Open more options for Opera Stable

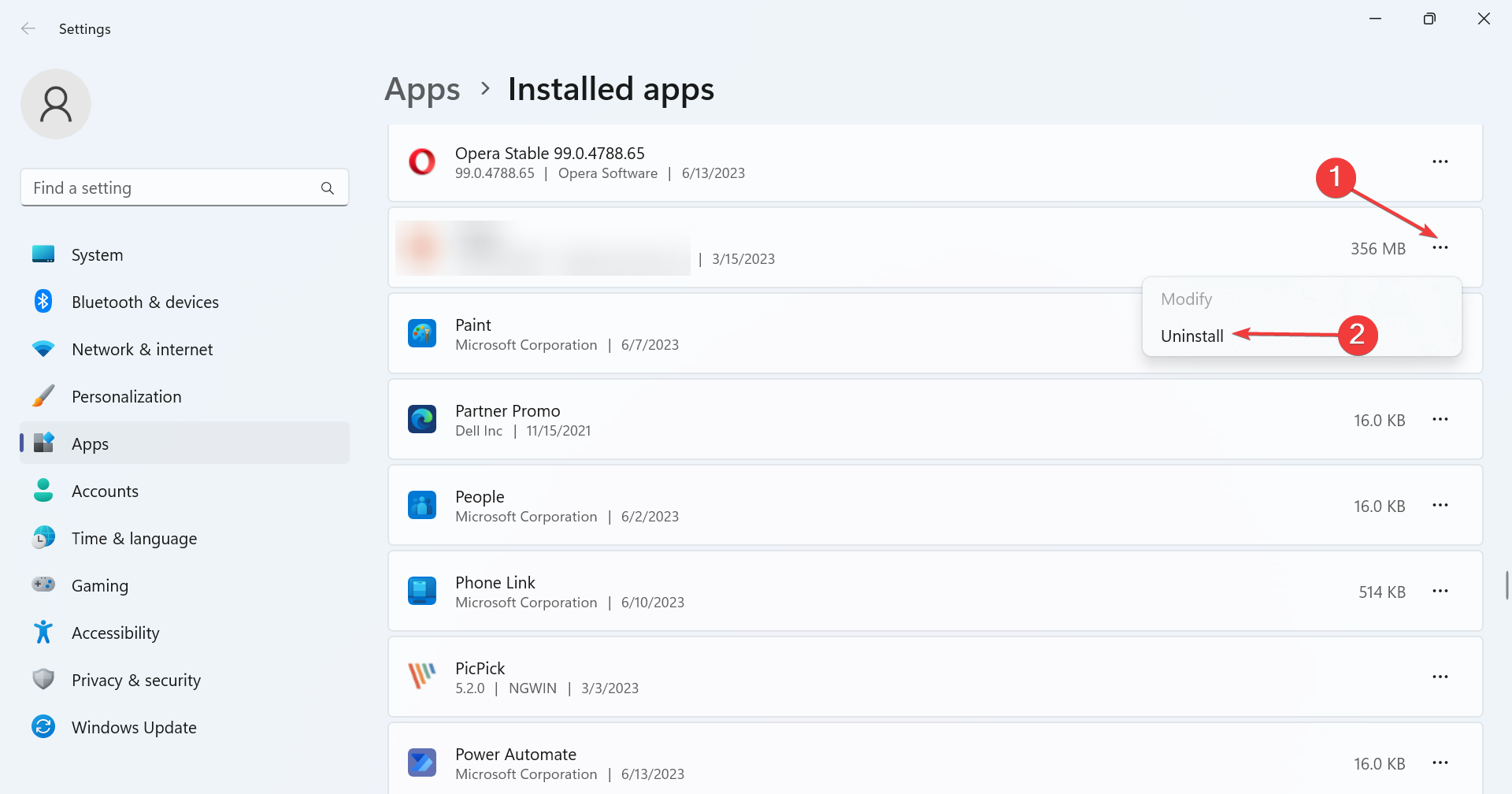click(1440, 161)
